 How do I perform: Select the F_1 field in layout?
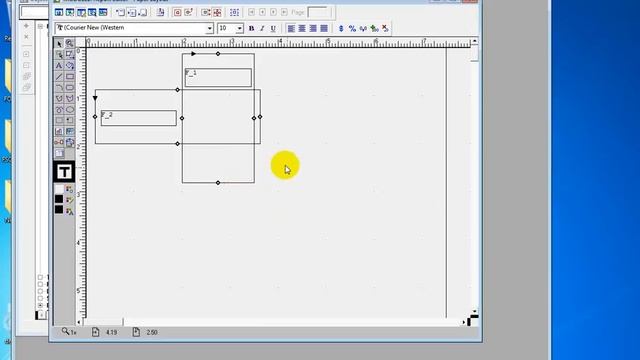pos(218,77)
